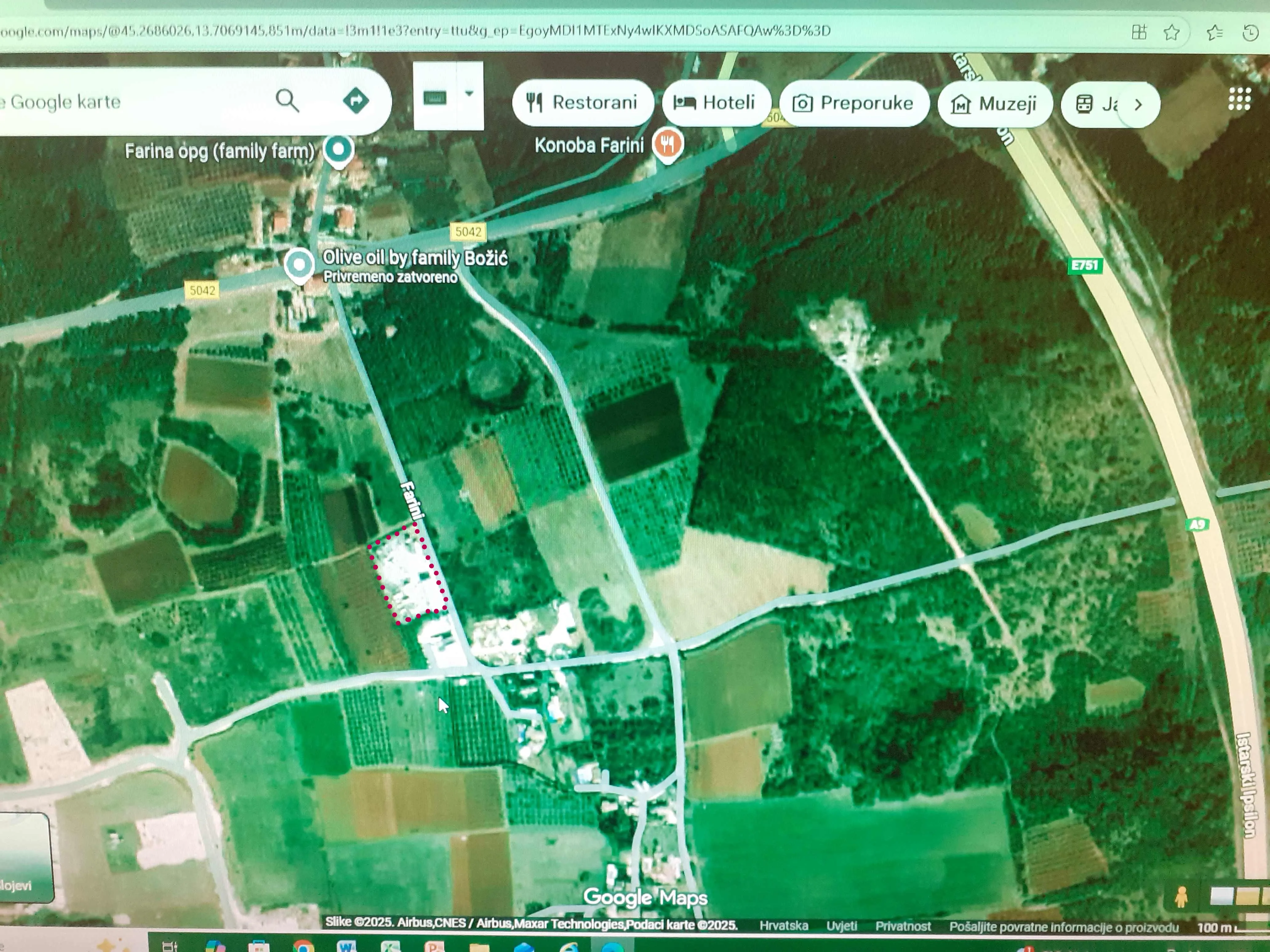Viewport: 1270px width, 952px height.
Task: Open PowerPoint from the taskbar
Action: (x=435, y=946)
